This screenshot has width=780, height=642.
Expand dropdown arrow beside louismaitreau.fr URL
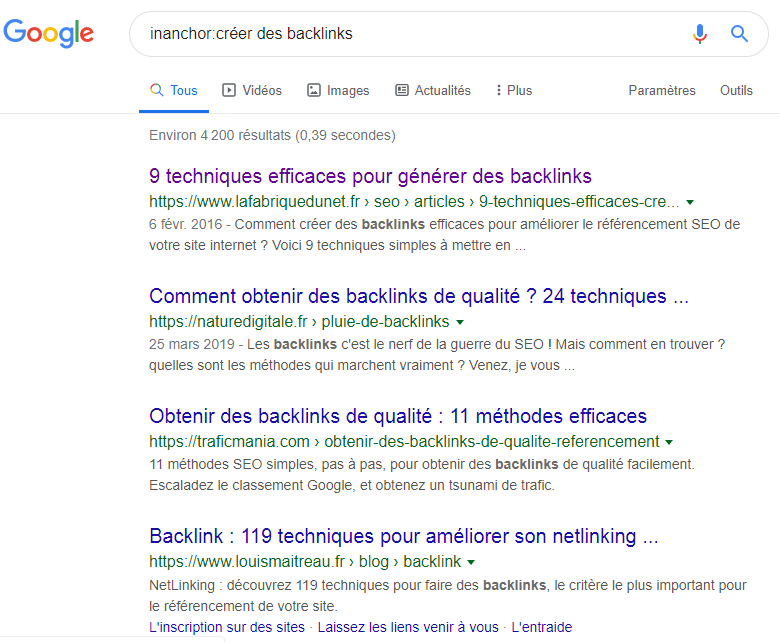(471, 562)
